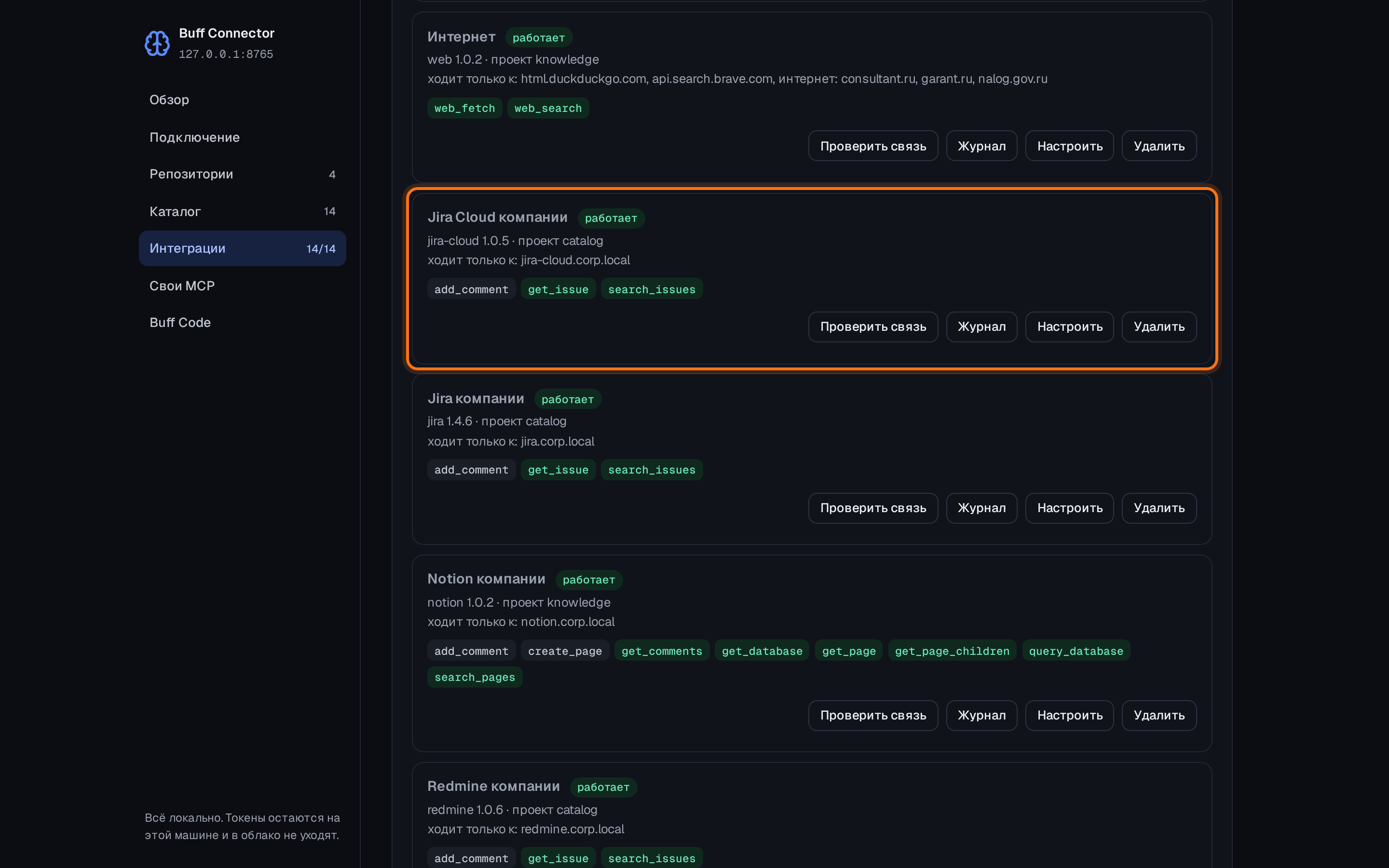
Task: Click add_comment tag in Jira Cloud card
Action: click(x=471, y=289)
